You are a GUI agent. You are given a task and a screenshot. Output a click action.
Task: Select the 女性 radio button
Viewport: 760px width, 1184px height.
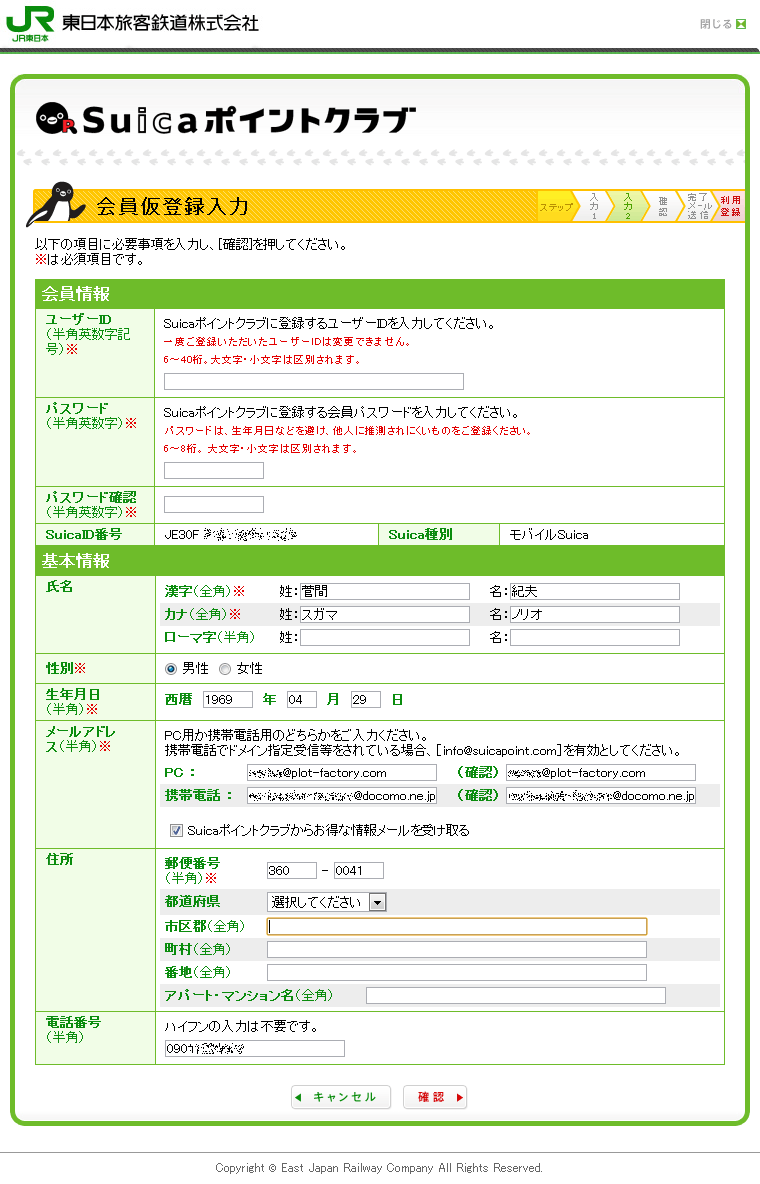224,669
